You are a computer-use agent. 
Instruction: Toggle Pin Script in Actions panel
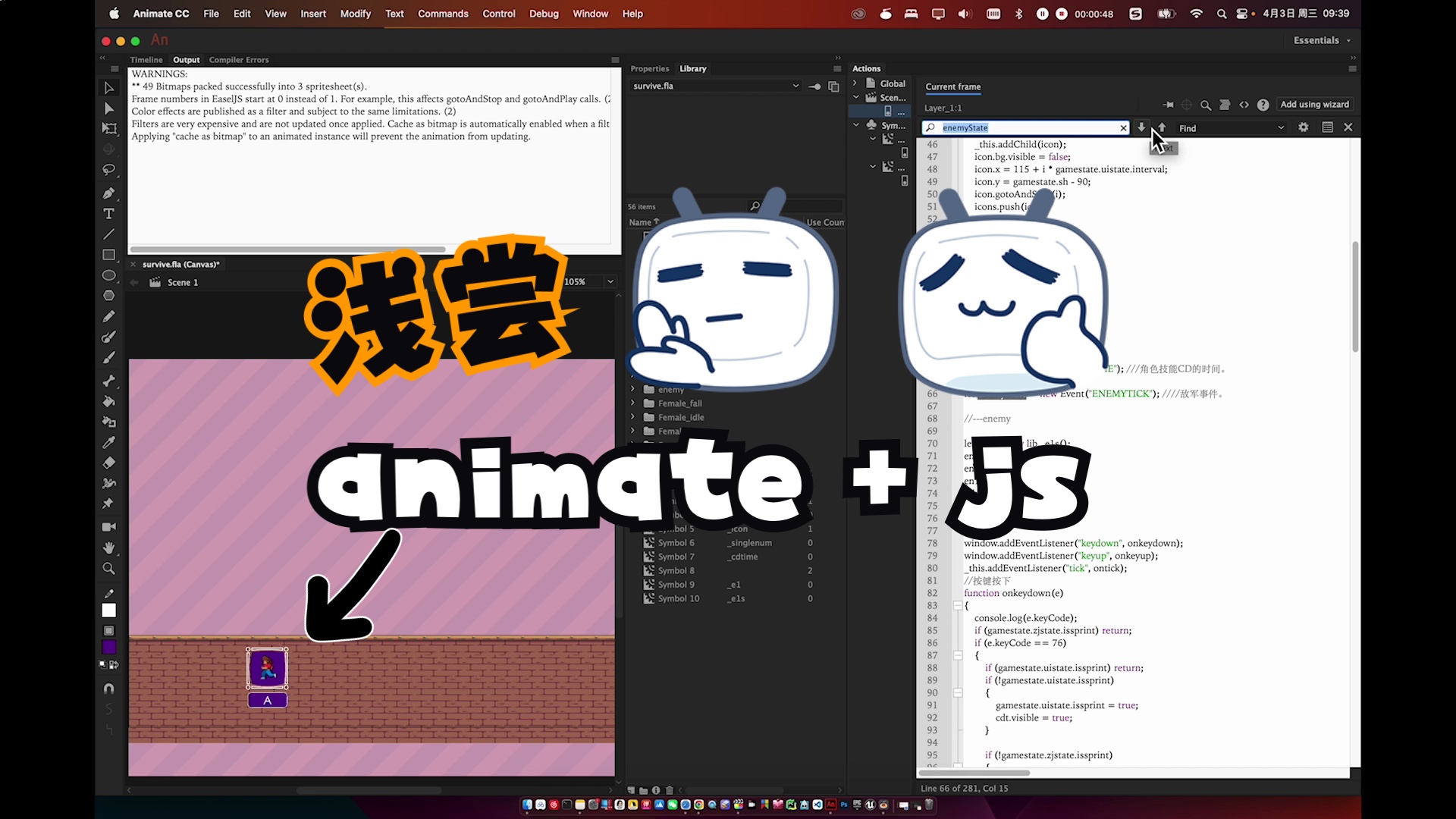[1168, 105]
